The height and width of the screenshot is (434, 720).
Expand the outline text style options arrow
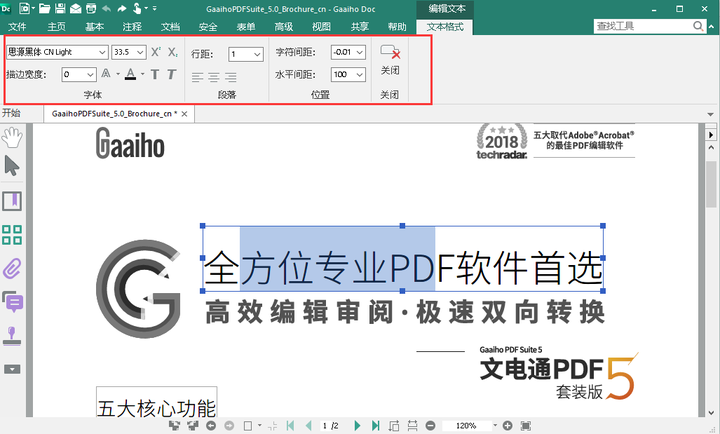(118, 74)
